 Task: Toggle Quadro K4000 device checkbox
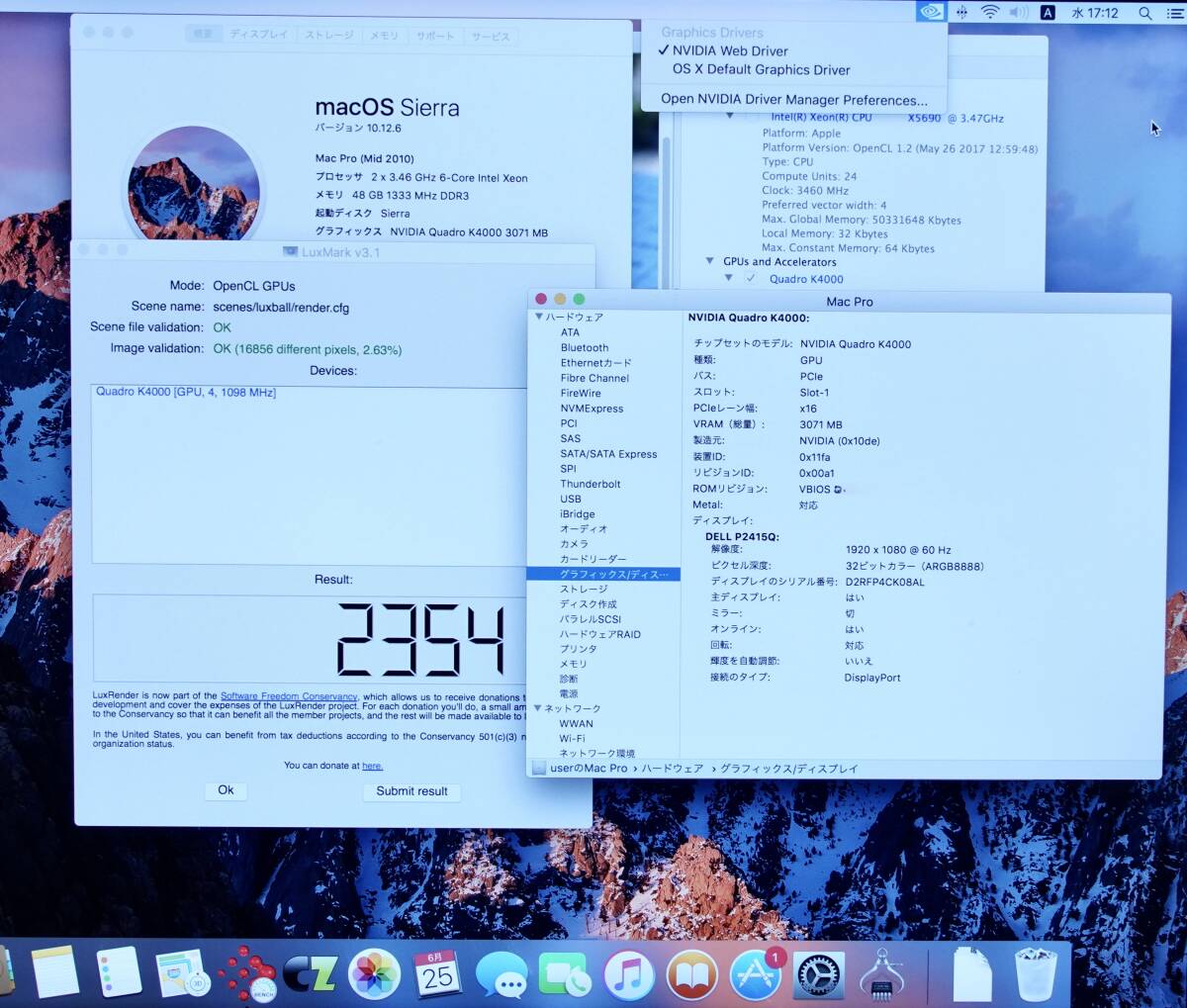[751, 279]
